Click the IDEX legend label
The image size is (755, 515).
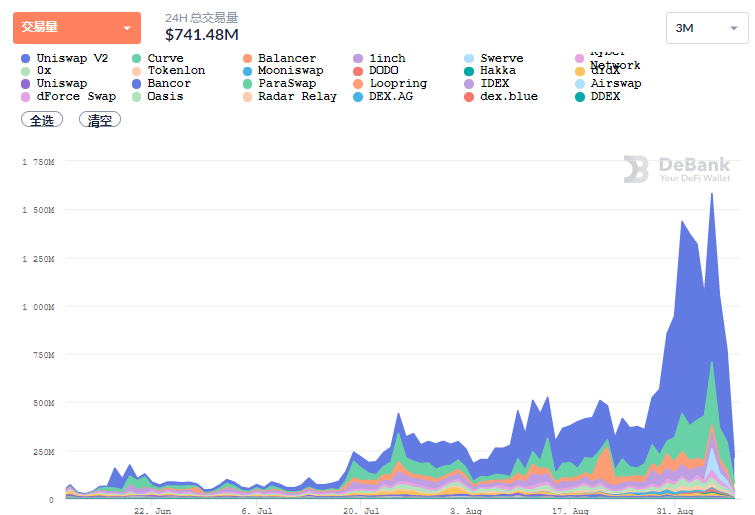[x=495, y=83]
